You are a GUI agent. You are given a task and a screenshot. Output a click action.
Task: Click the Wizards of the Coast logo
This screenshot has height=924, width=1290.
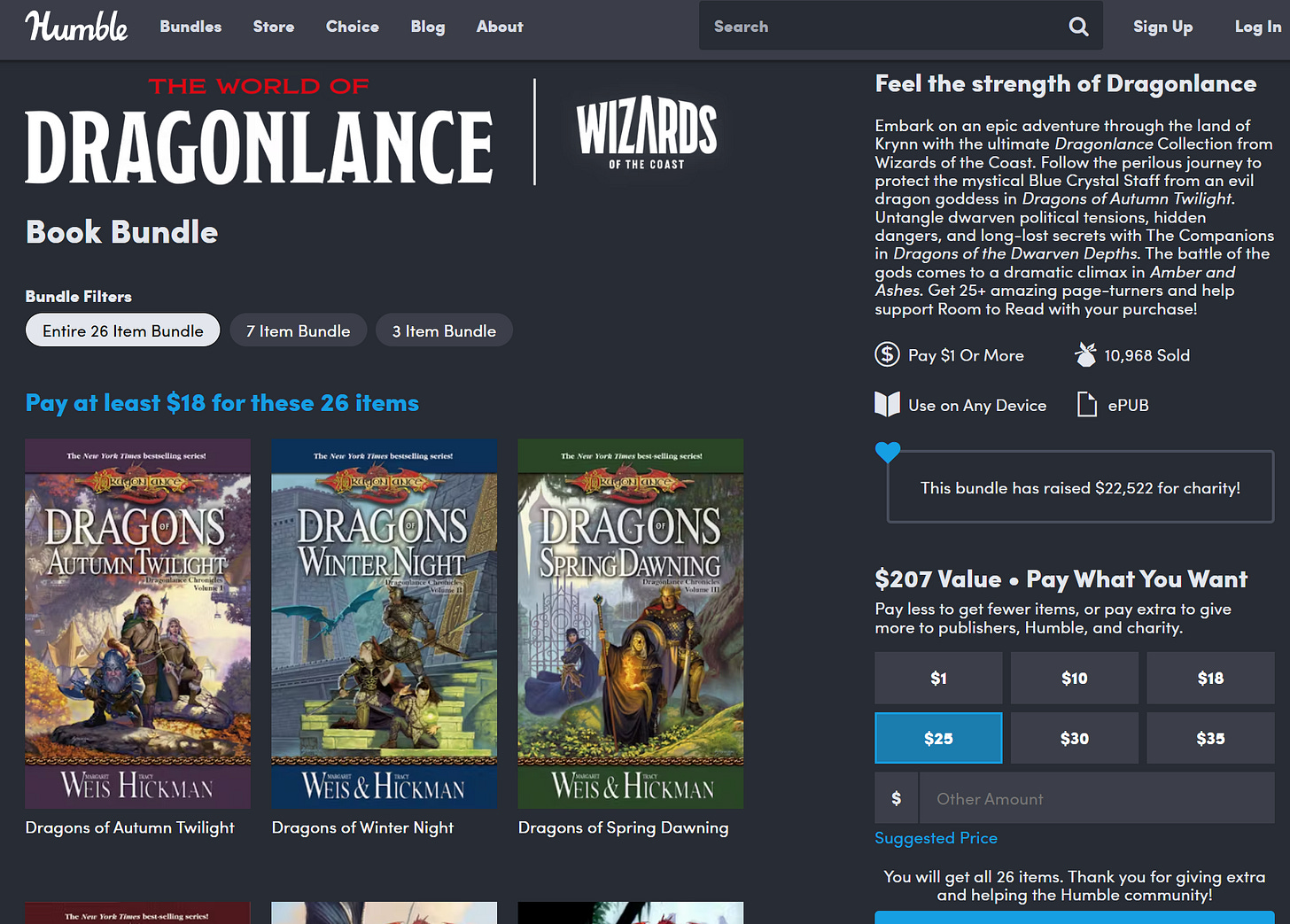pos(647,133)
